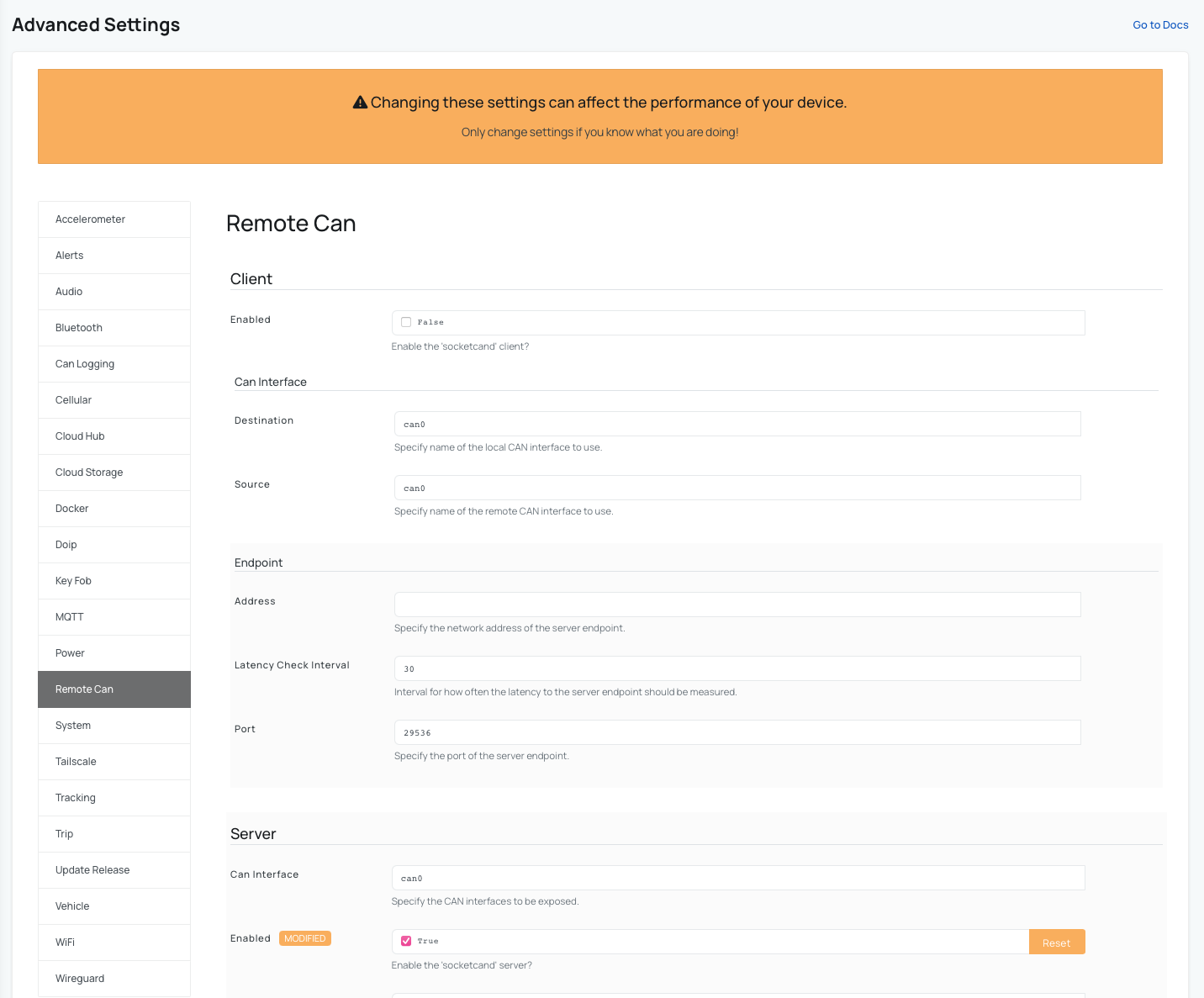
Task: Focus the Port field showing 29536
Action: click(737, 732)
